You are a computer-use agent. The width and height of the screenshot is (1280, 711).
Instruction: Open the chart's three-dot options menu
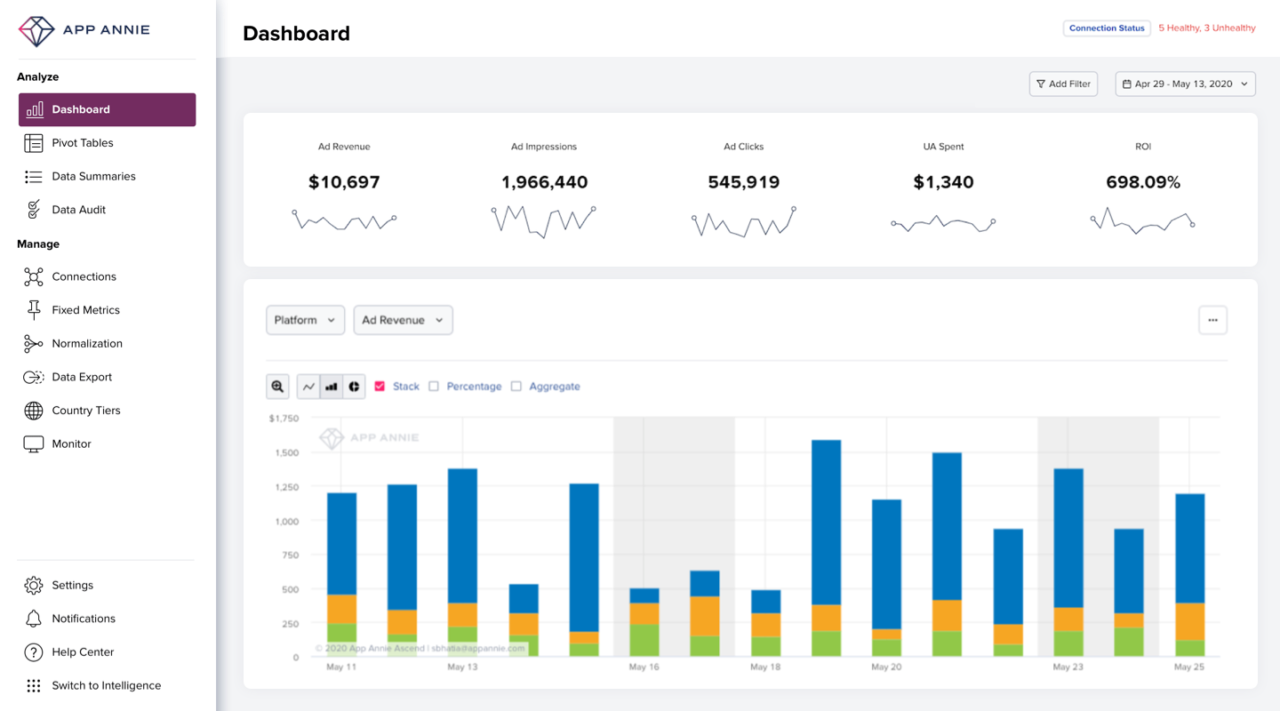pyautogui.click(x=1212, y=320)
